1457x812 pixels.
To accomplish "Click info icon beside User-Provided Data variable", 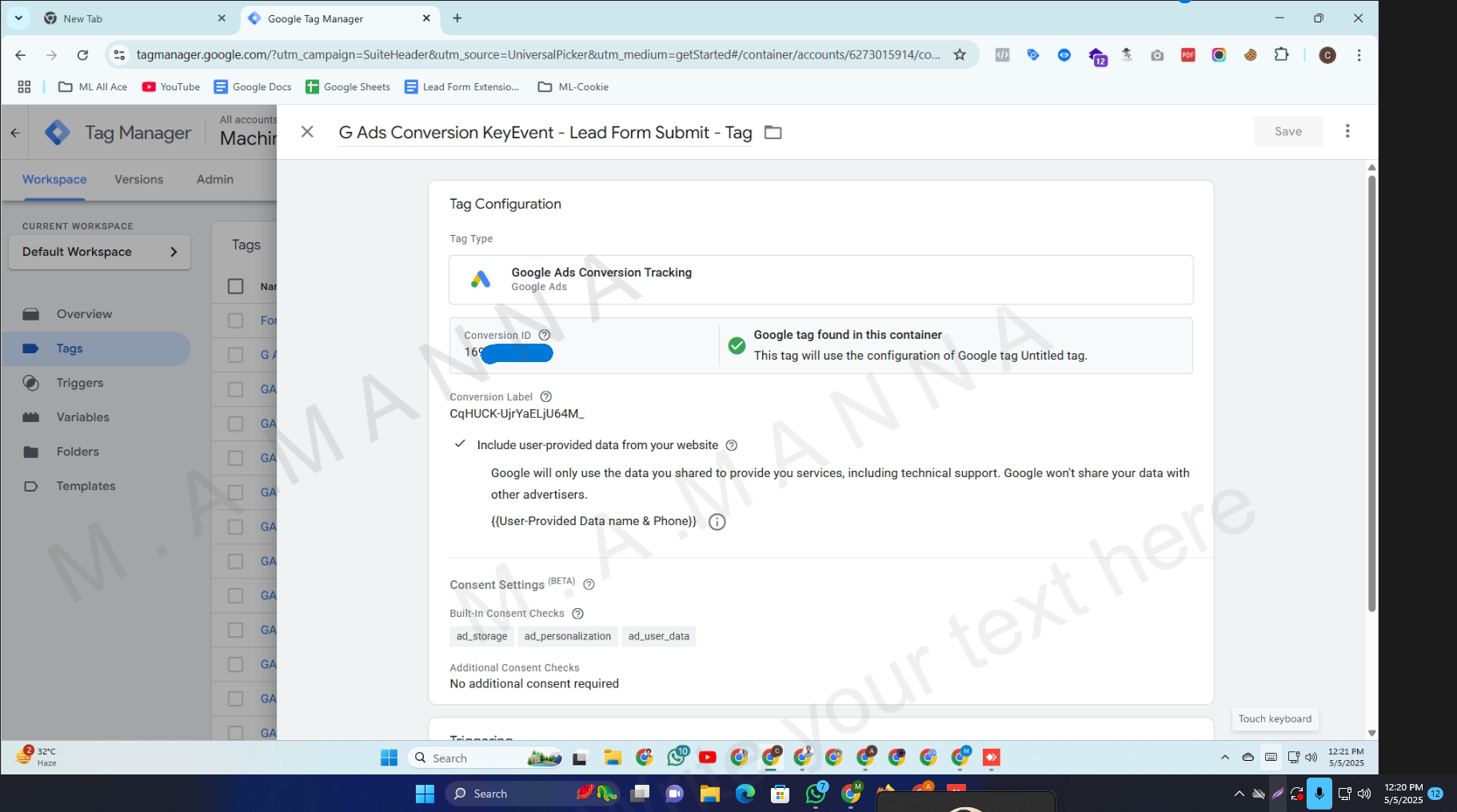I will (x=717, y=522).
